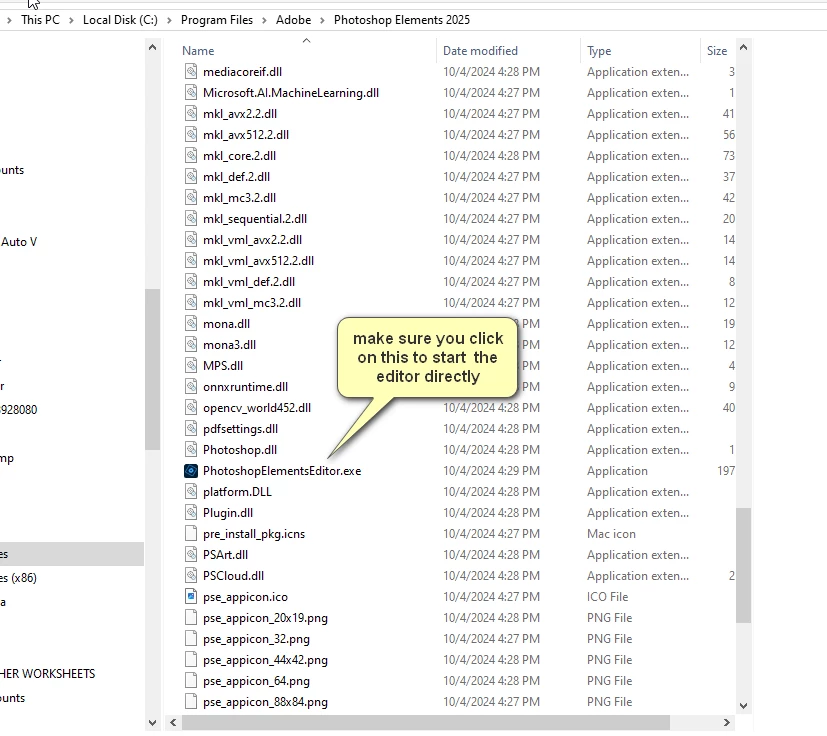
Task: Select pse_appicon_20x19.png file name
Action: pos(265,618)
